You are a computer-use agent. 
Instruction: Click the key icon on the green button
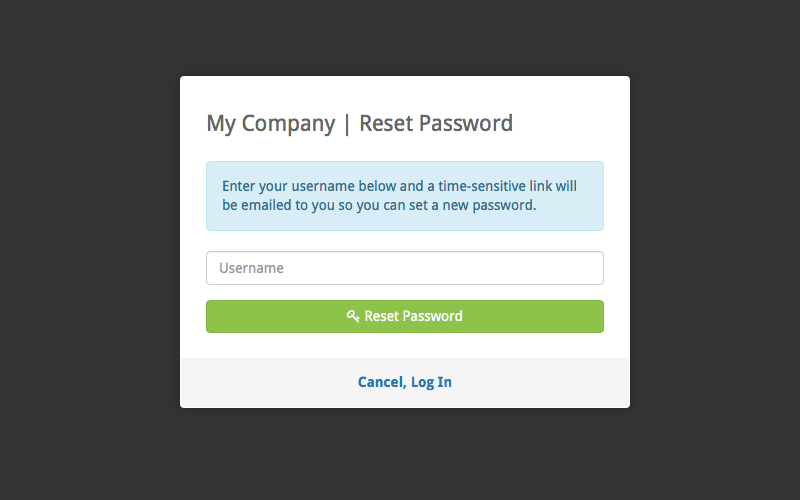(x=353, y=316)
